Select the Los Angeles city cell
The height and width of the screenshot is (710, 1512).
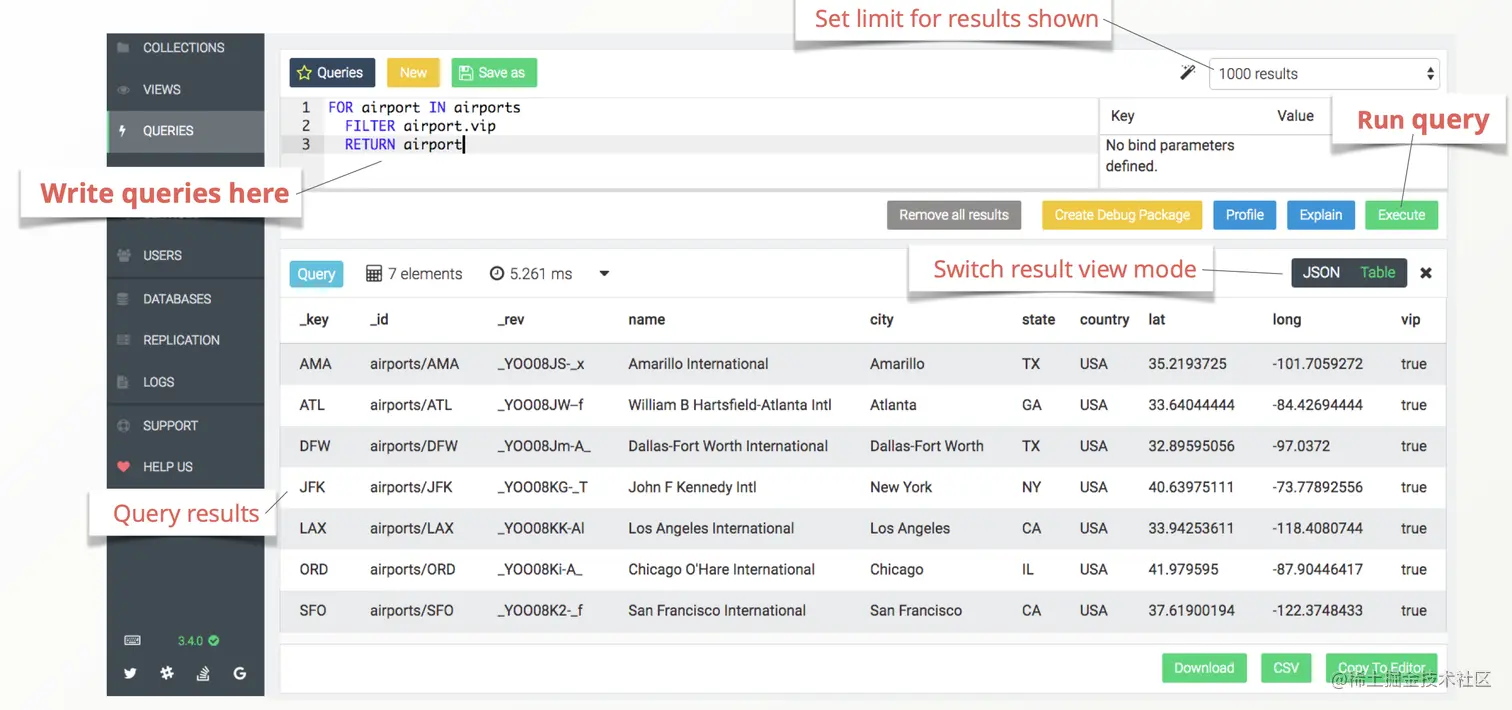point(910,528)
